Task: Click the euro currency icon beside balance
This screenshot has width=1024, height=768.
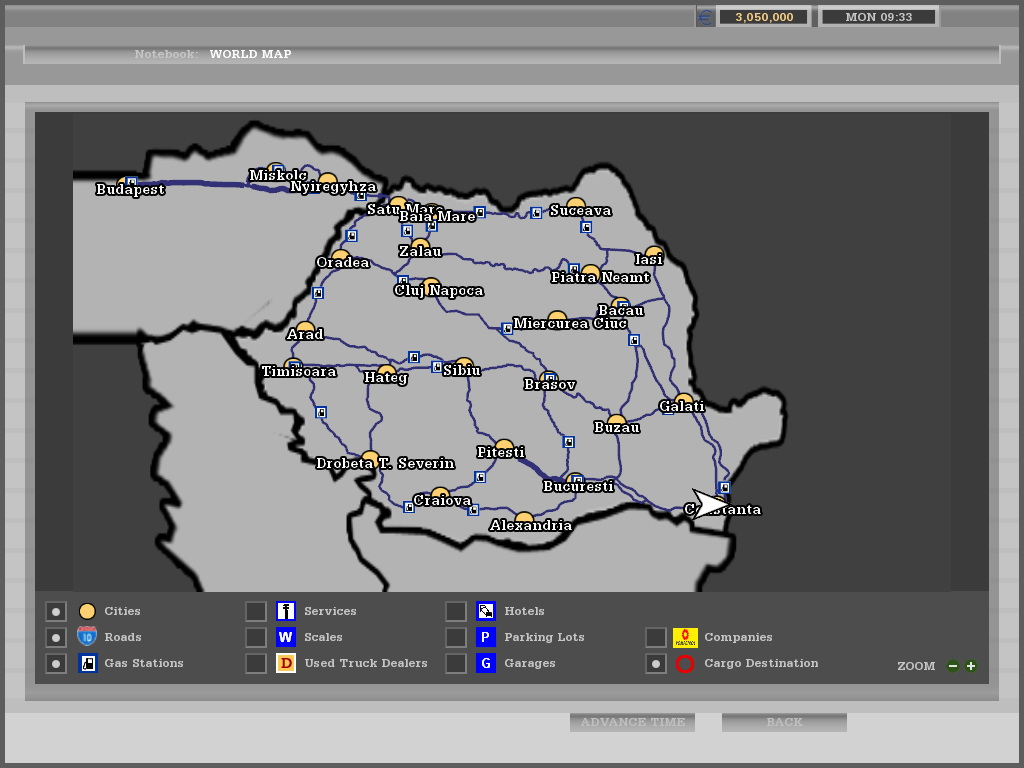Action: (705, 17)
